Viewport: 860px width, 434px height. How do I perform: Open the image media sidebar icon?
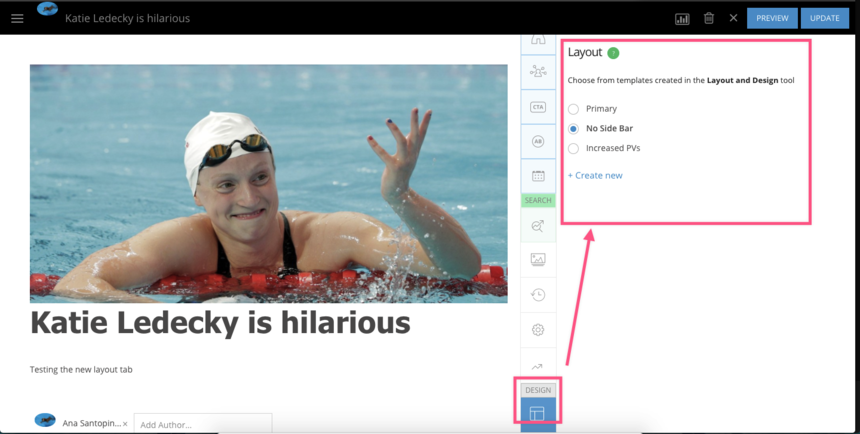538,260
